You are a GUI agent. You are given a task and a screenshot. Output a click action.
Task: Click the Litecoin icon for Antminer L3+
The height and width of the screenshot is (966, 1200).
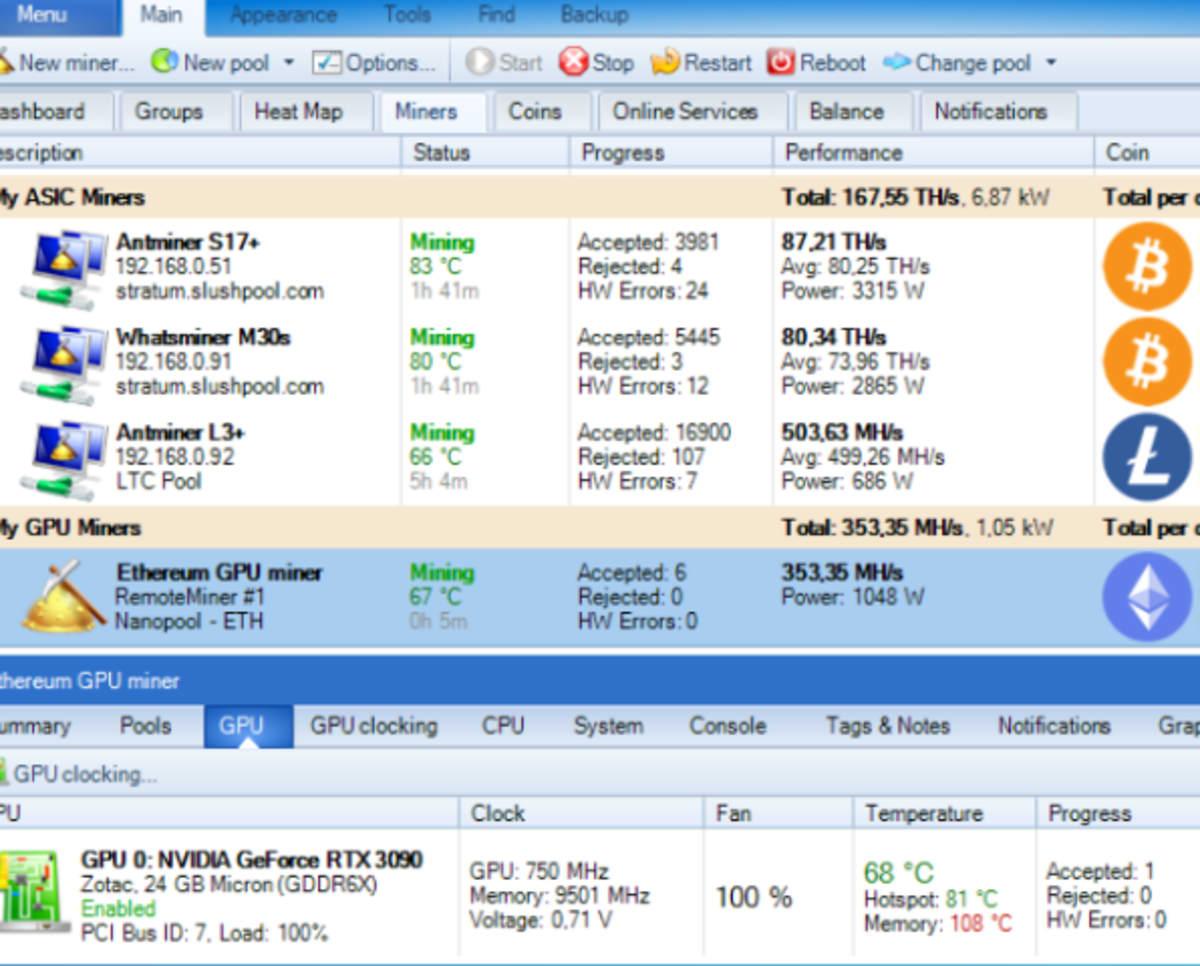coord(1147,457)
